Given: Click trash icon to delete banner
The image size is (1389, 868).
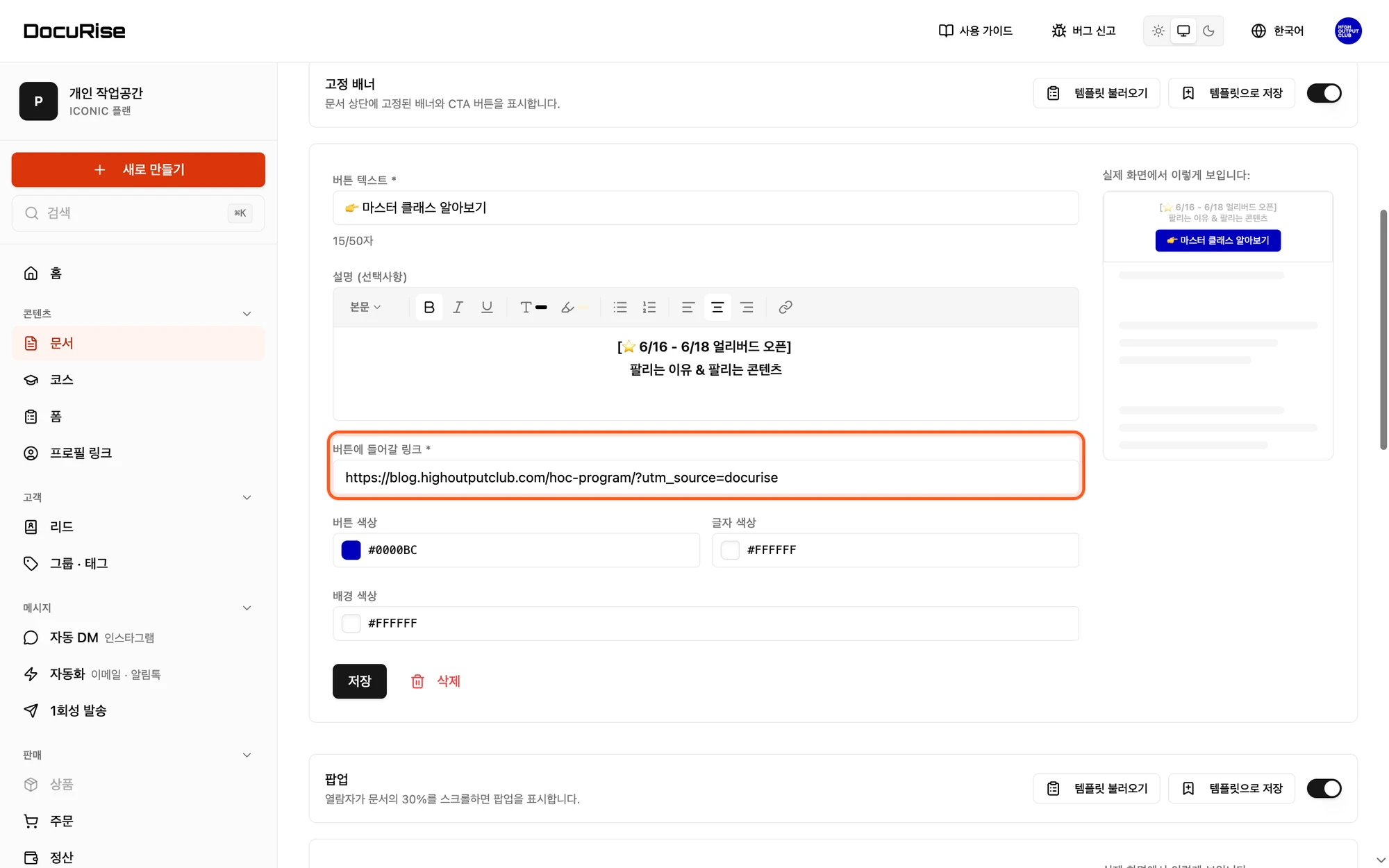Looking at the screenshot, I should [x=417, y=681].
